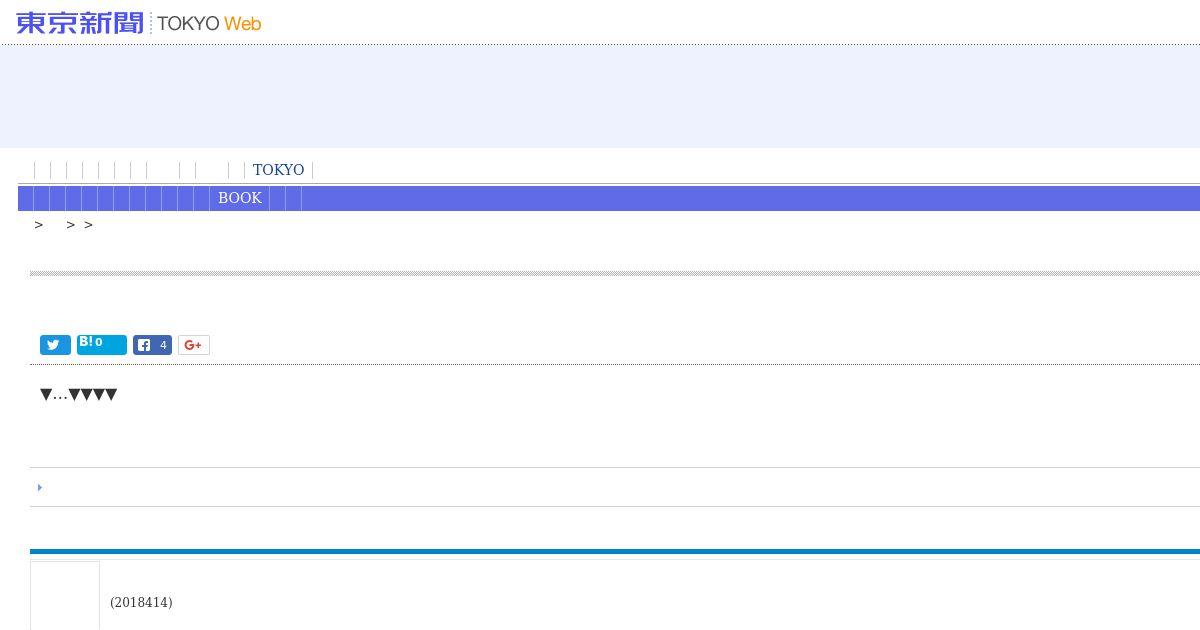Share the article via the Twitter bird button
The height and width of the screenshot is (630, 1200).
tap(55, 345)
